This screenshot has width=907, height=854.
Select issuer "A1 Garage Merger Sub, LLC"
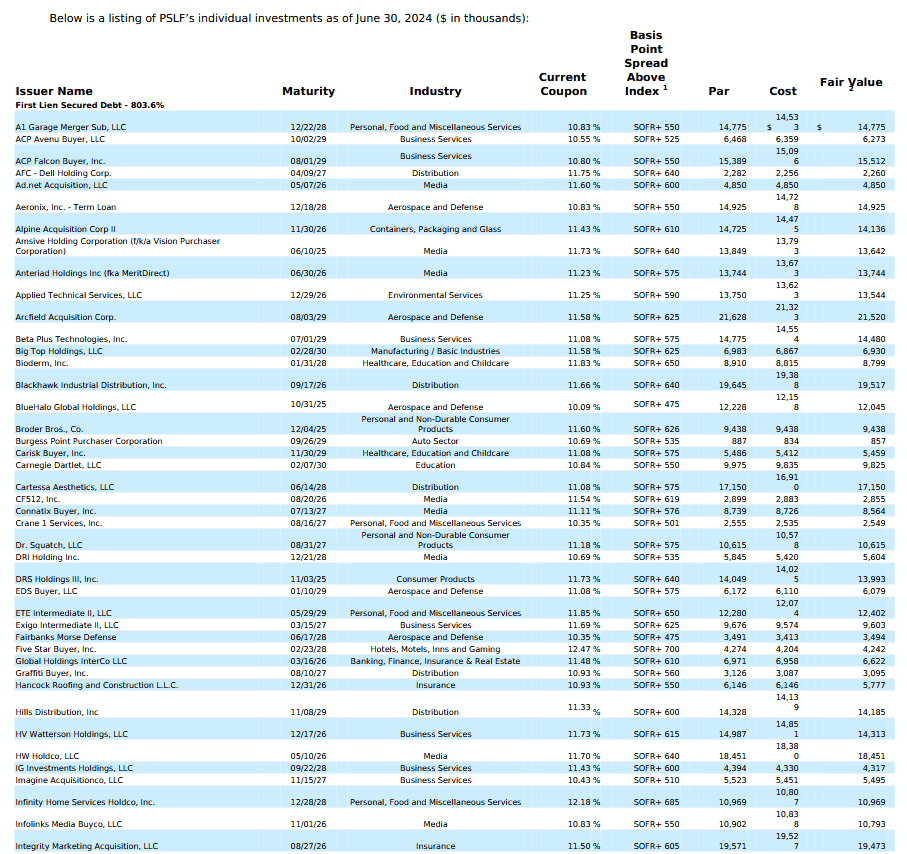click(71, 127)
